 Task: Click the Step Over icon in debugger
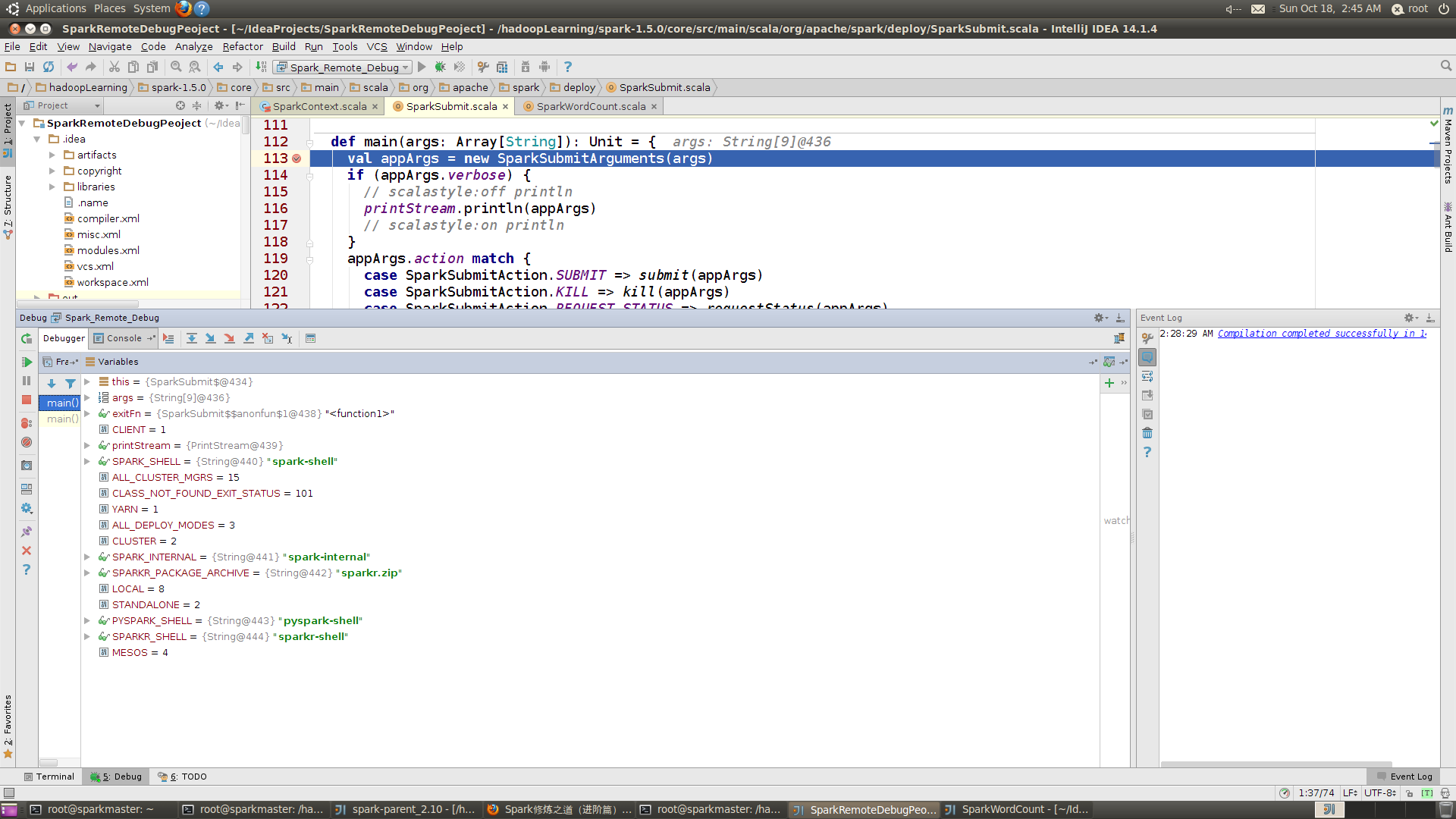(191, 338)
